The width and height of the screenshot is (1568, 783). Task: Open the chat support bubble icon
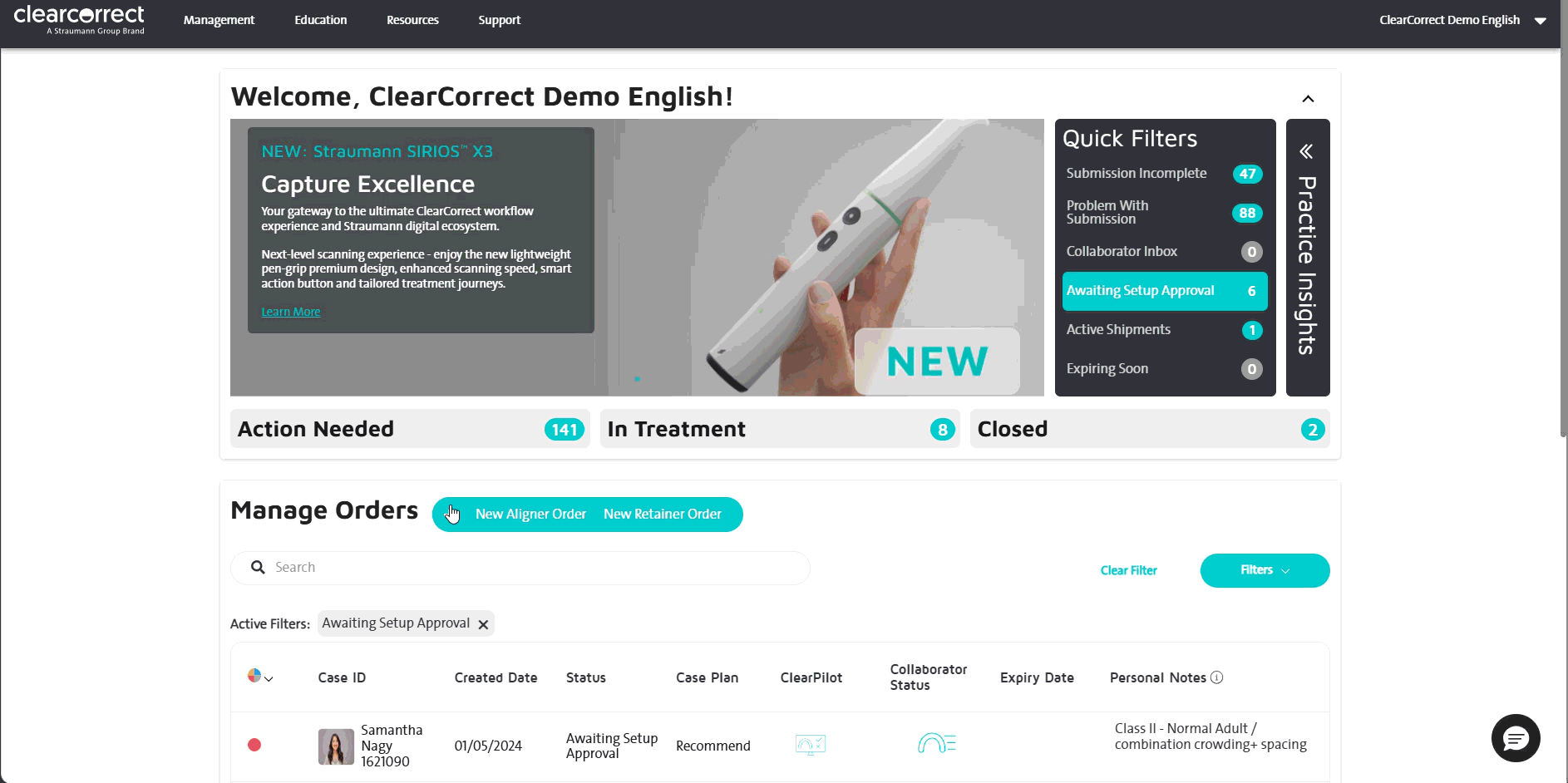[x=1515, y=737]
